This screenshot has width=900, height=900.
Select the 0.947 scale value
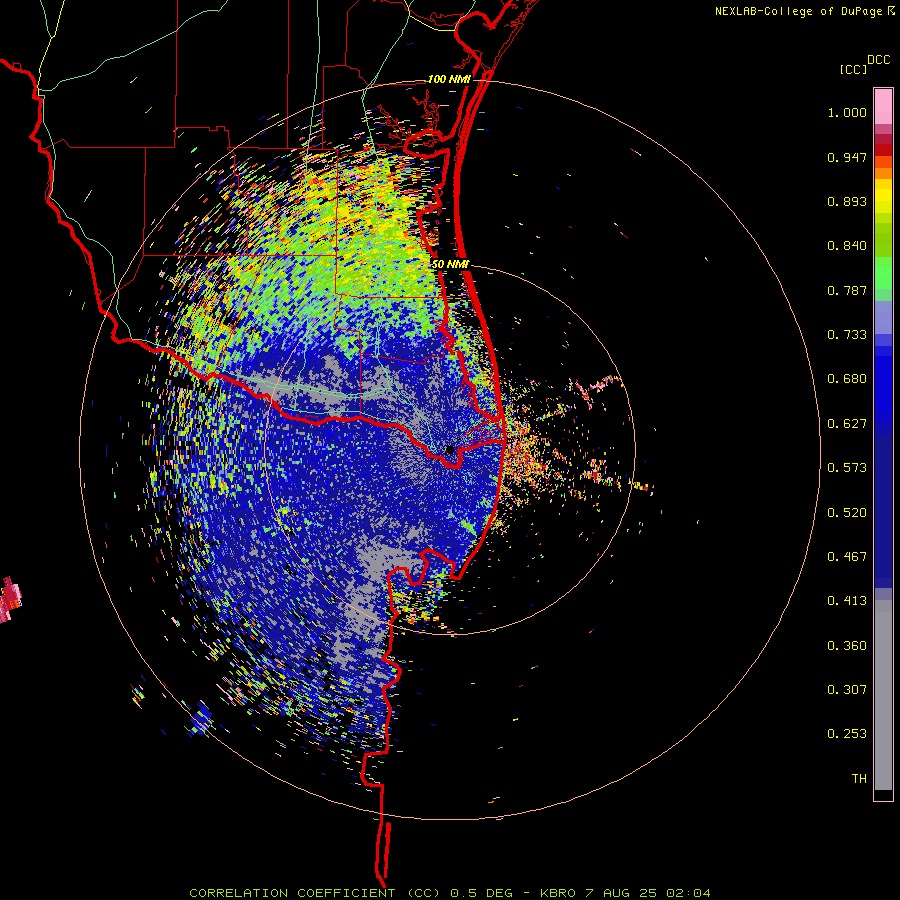coord(847,157)
